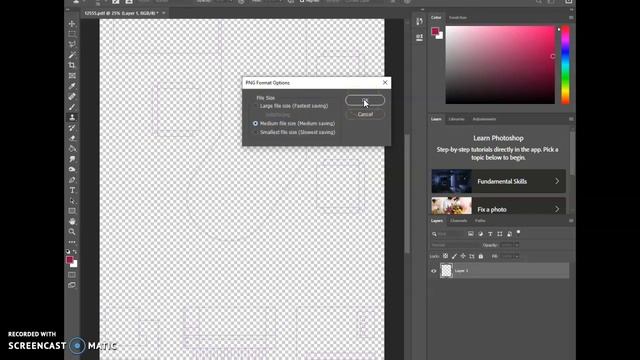This screenshot has height=360, width=640.
Task: Click OK in PNG Format Options
Action: click(365, 100)
